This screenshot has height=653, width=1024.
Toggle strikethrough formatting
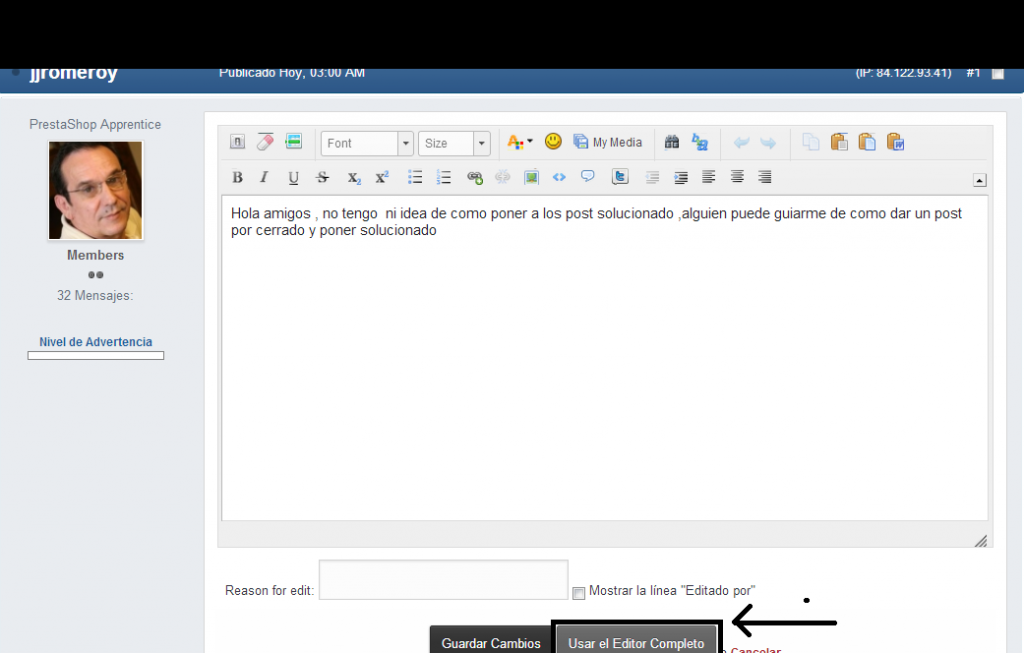tap(322, 177)
